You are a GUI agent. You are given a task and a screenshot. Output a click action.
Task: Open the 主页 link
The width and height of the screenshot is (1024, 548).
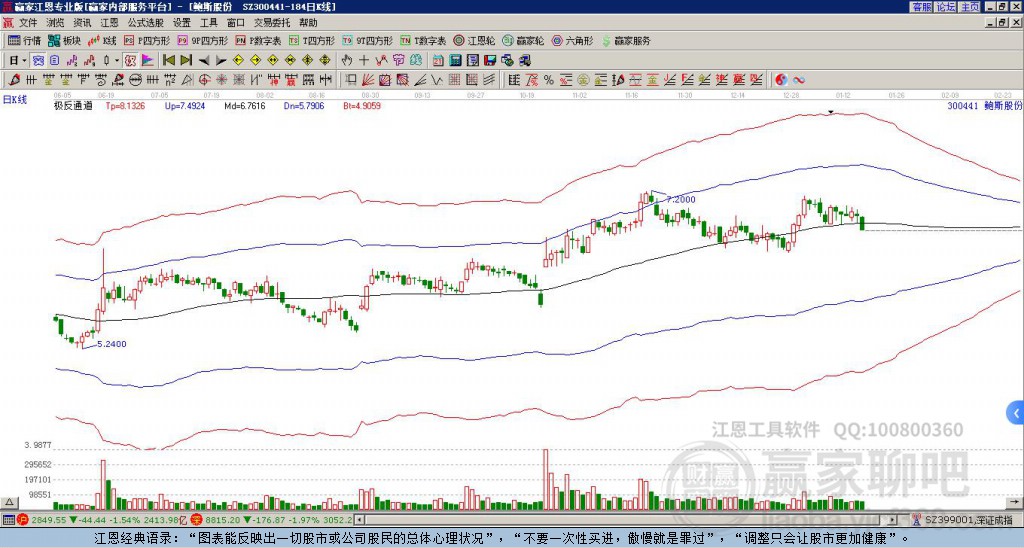pyautogui.click(x=970, y=7)
